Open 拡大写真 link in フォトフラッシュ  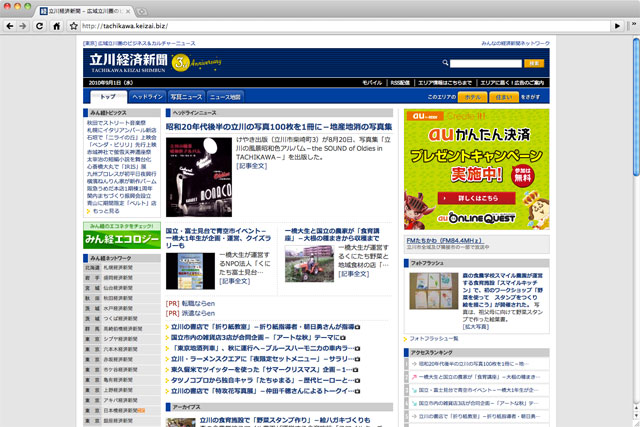476,327
